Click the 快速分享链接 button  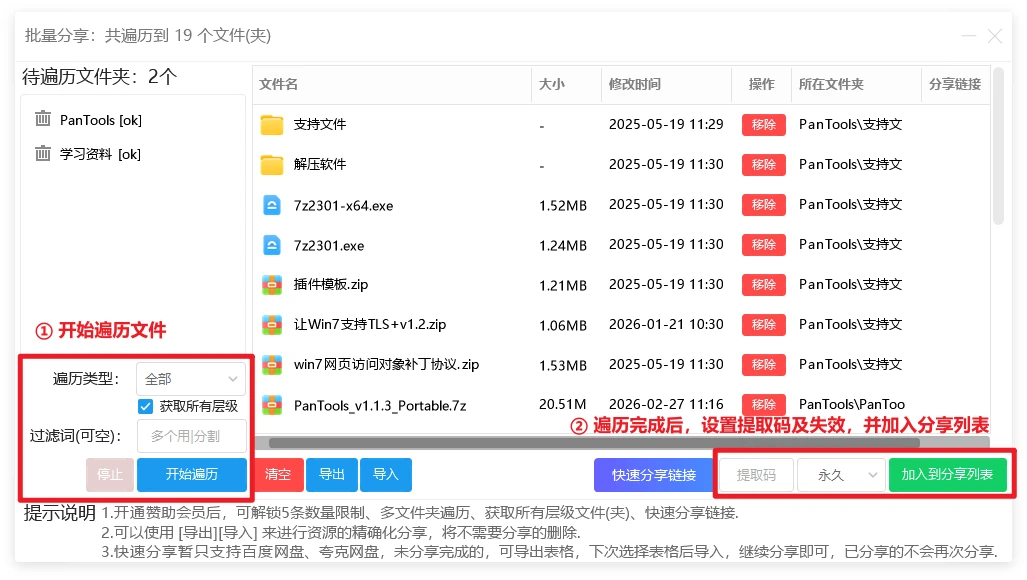(x=654, y=475)
